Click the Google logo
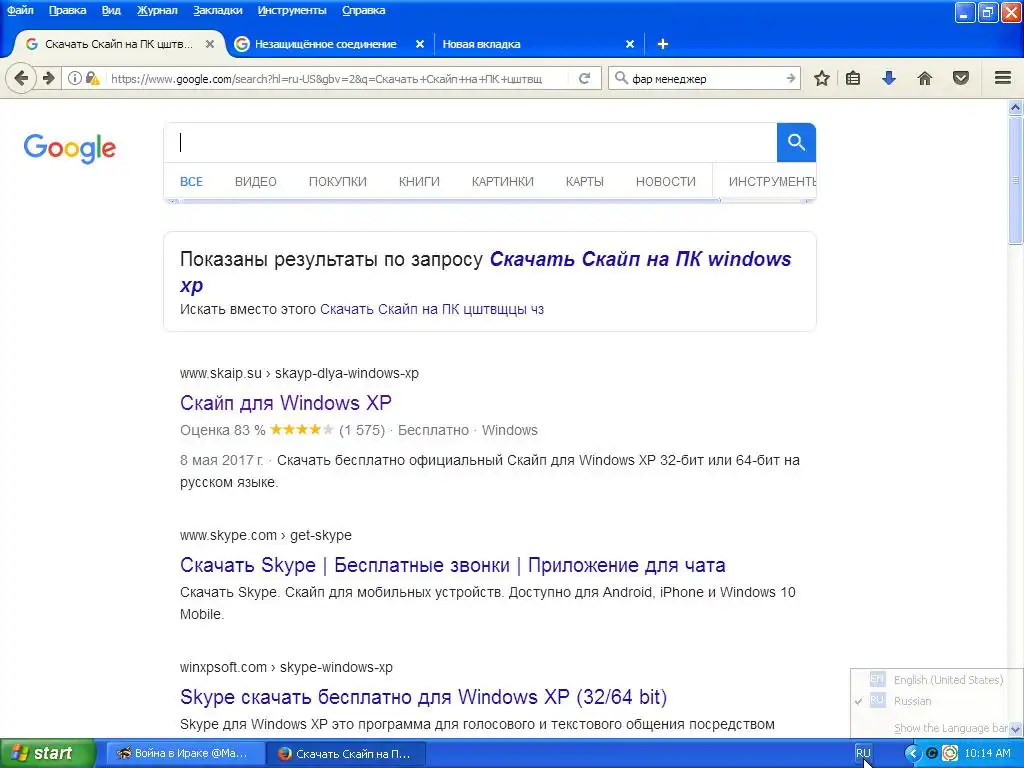The height and width of the screenshot is (768, 1024). pos(70,148)
